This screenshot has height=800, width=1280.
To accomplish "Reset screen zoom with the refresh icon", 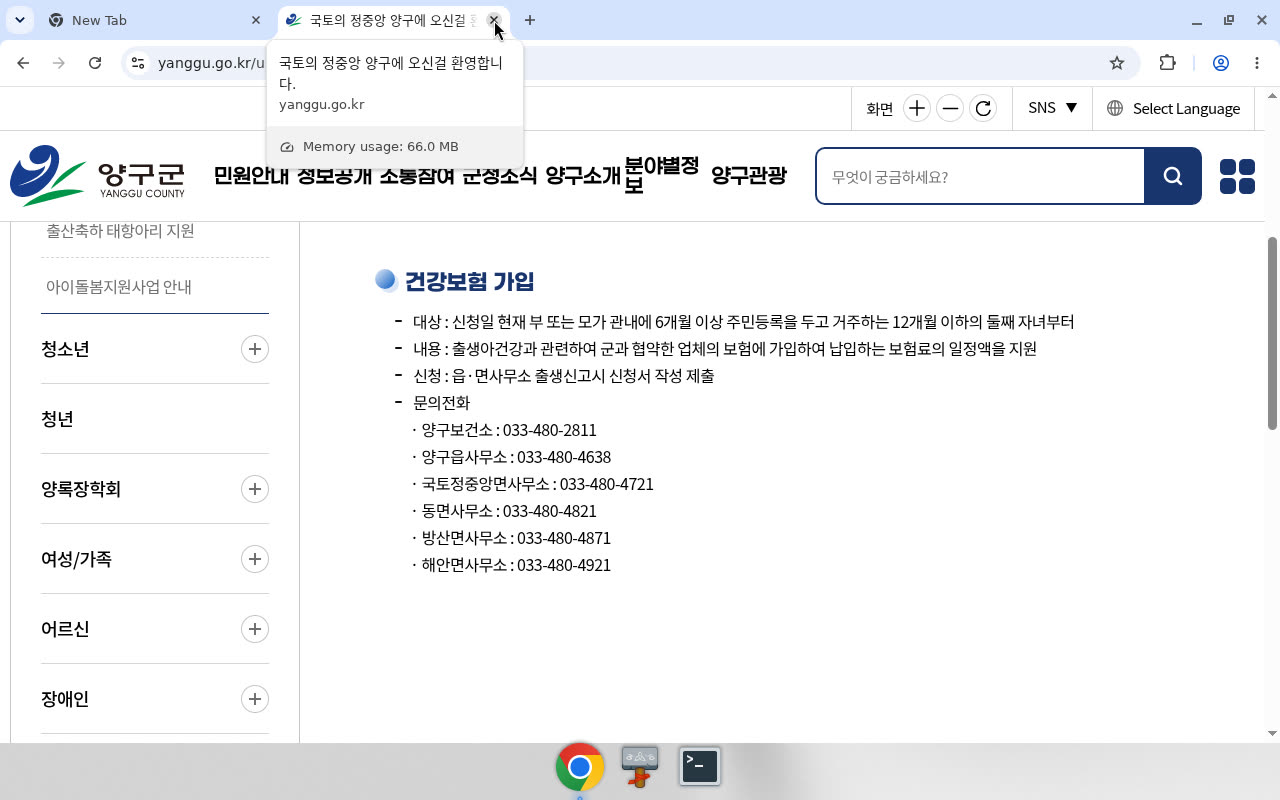I will point(984,108).
